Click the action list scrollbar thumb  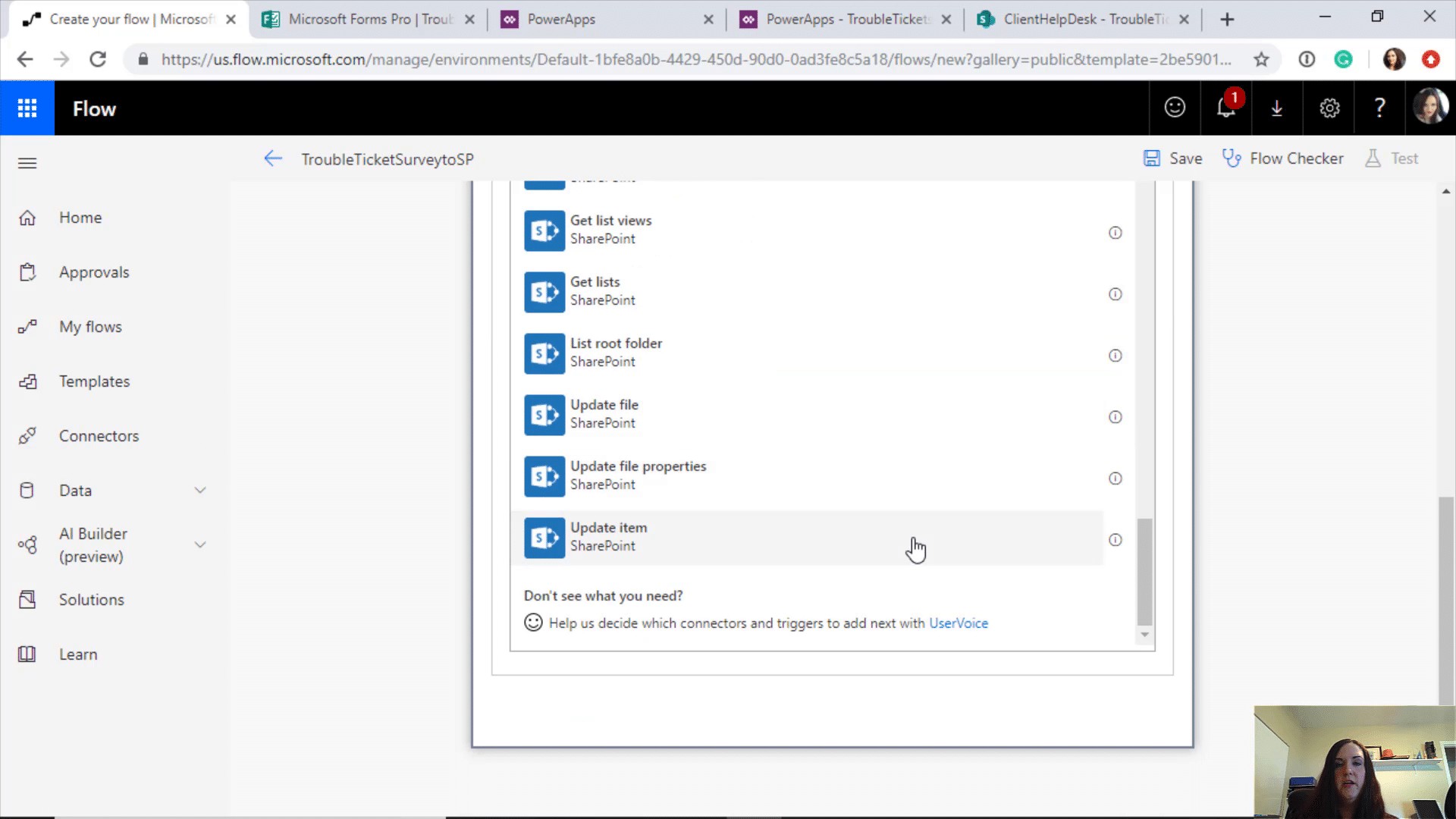pos(1144,571)
